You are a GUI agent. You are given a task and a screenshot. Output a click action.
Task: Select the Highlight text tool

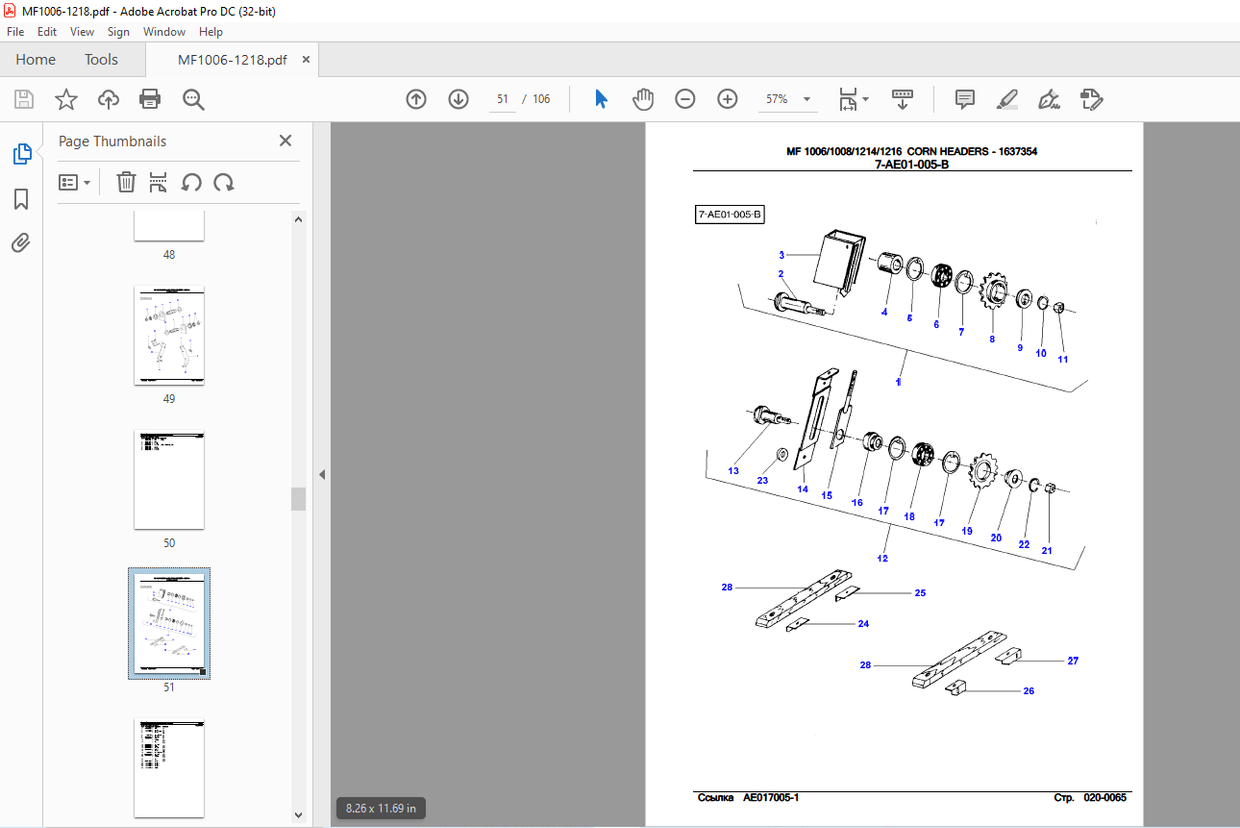pos(1007,99)
